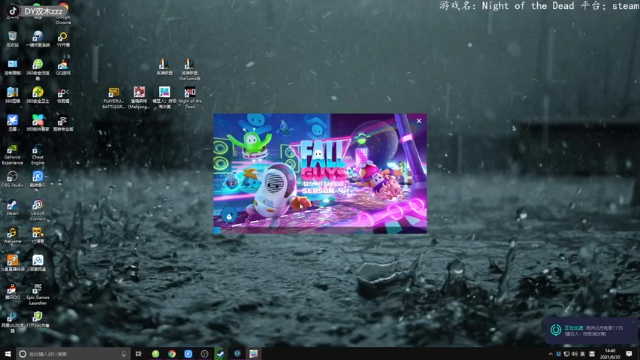Click the taskbar search input field

point(73,354)
